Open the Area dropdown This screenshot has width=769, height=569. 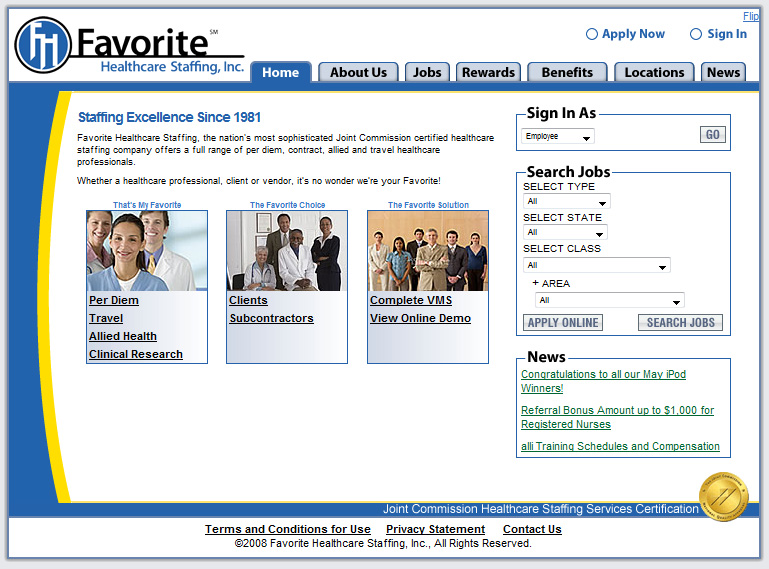coord(610,300)
